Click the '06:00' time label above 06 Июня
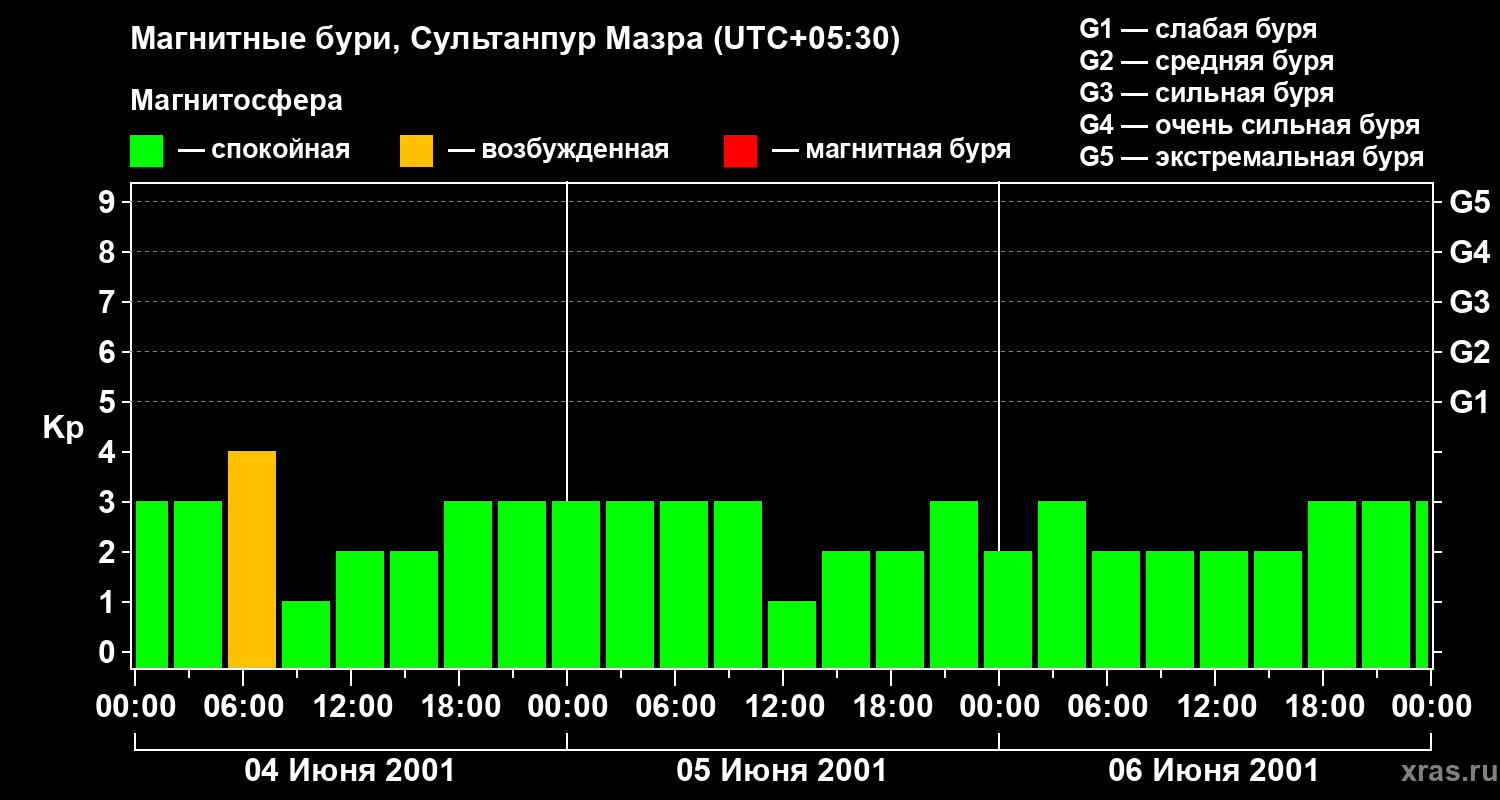 1107,707
